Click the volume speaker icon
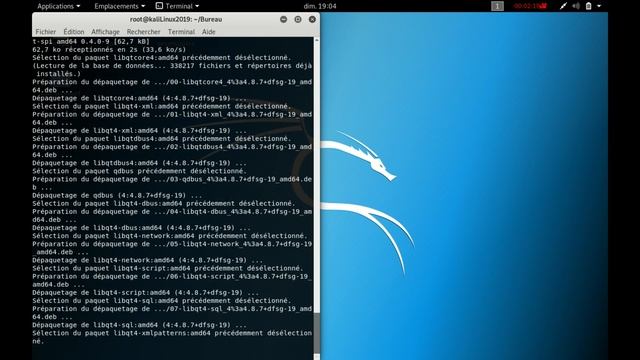Viewport: 640px width, 360px height. pyautogui.click(x=576, y=6)
